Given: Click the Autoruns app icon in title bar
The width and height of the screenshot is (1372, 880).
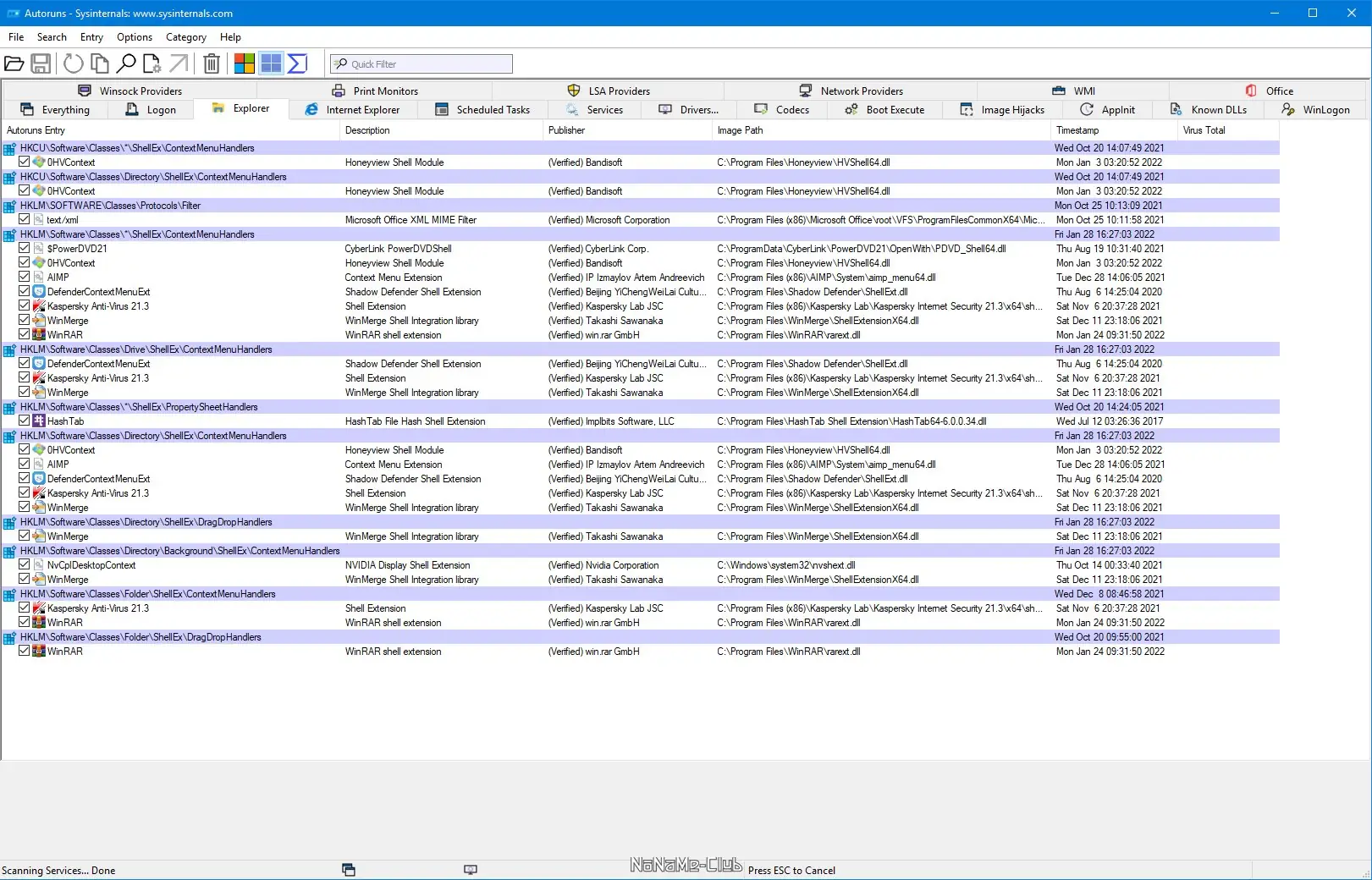Looking at the screenshot, I should (x=14, y=14).
